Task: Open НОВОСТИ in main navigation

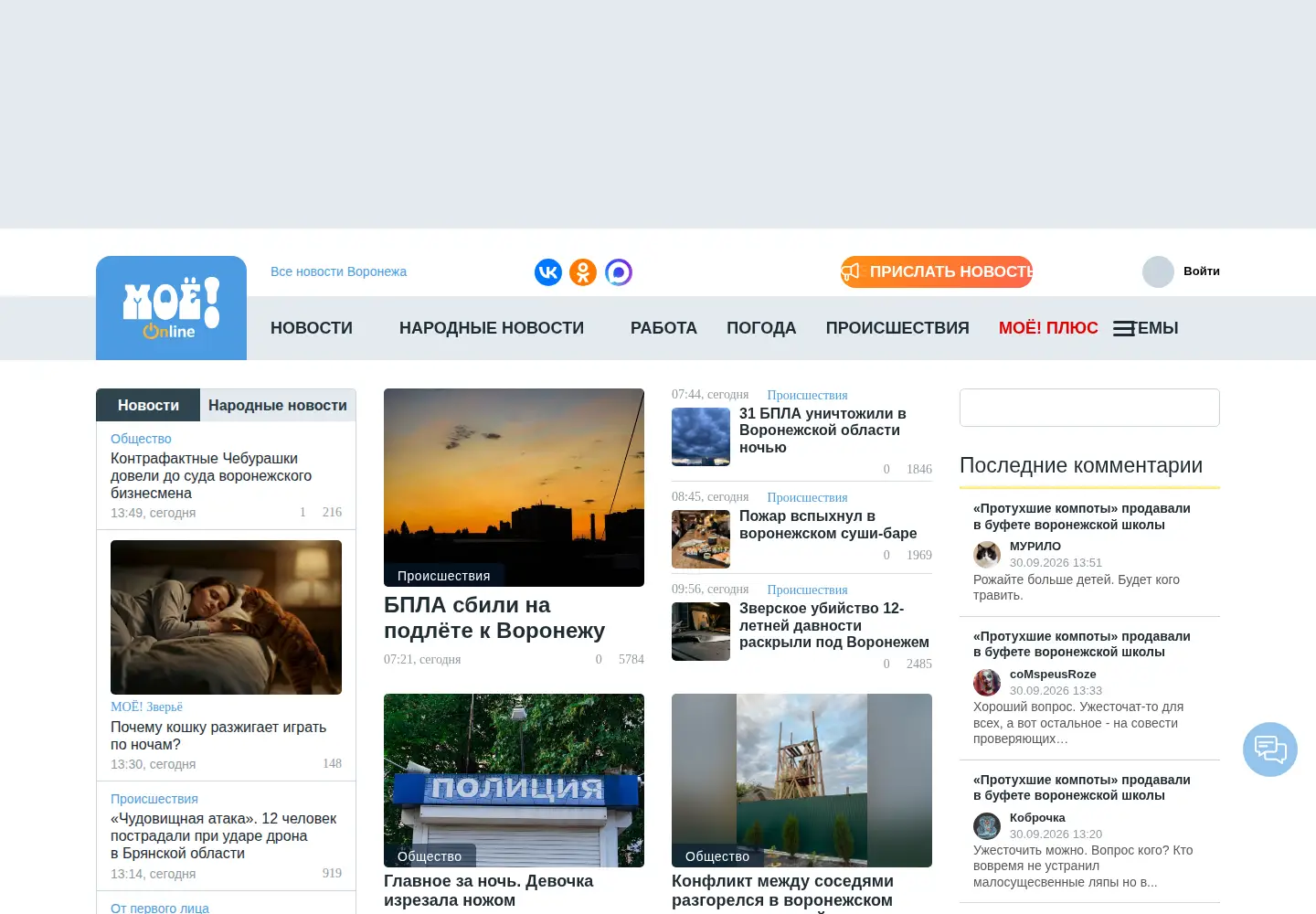Action: pyautogui.click(x=312, y=328)
